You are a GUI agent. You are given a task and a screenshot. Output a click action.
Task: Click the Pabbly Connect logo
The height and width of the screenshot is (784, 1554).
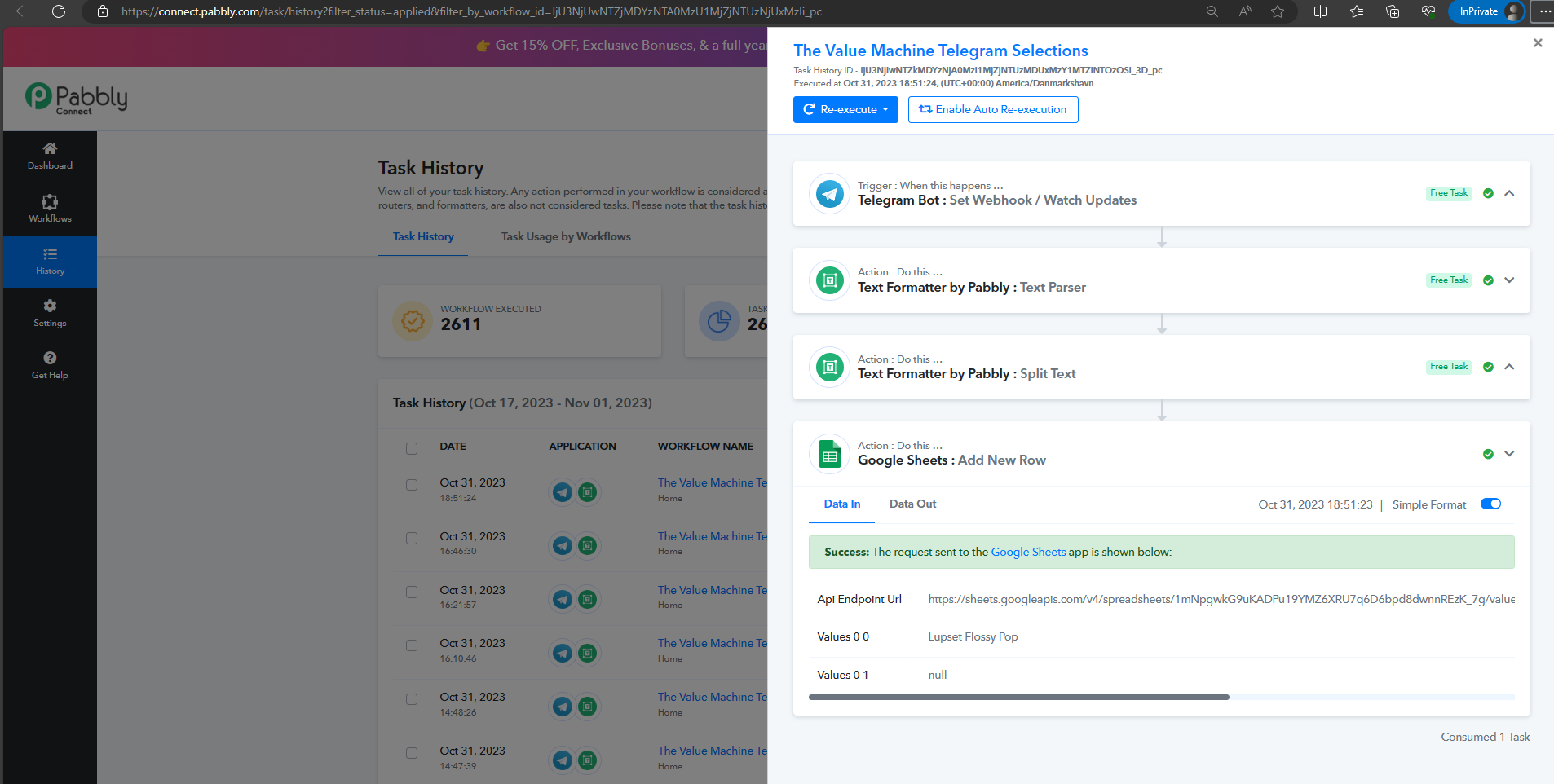[77, 99]
